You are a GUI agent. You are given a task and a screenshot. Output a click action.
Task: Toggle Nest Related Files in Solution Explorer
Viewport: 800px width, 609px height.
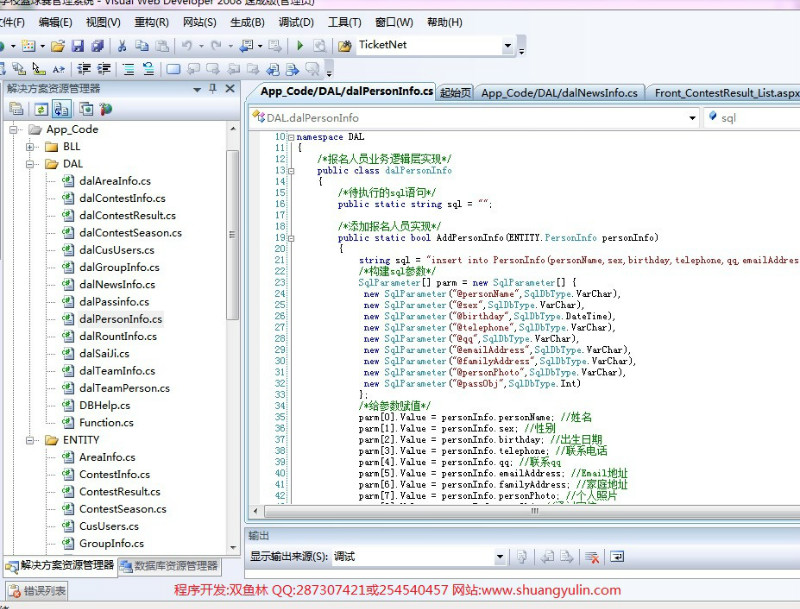click(x=61, y=109)
